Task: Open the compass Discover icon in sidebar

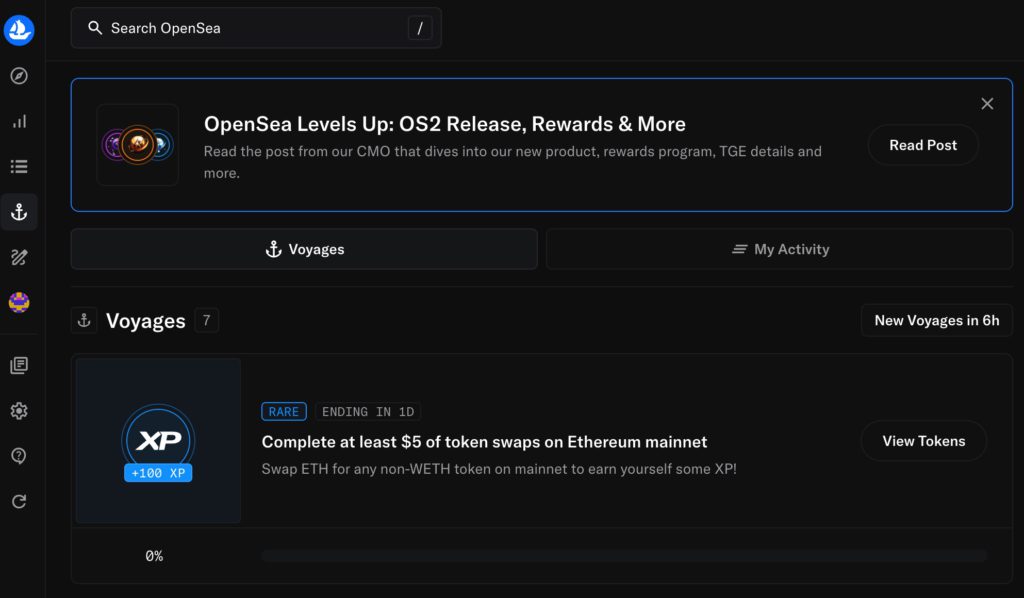Action: (19, 76)
